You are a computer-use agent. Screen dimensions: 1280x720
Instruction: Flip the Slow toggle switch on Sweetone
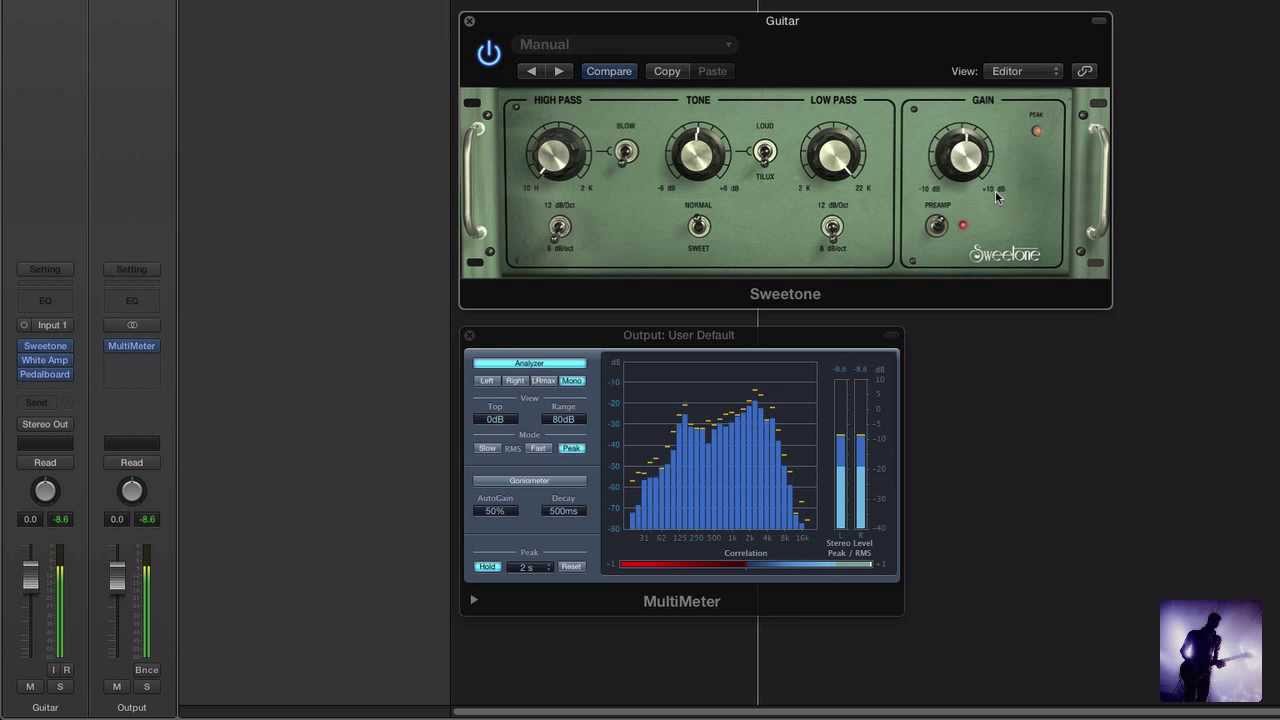click(625, 152)
